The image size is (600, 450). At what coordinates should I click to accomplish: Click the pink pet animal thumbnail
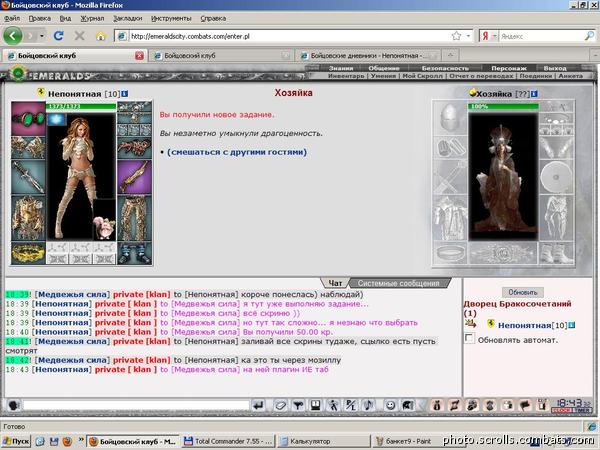pyautogui.click(x=104, y=227)
